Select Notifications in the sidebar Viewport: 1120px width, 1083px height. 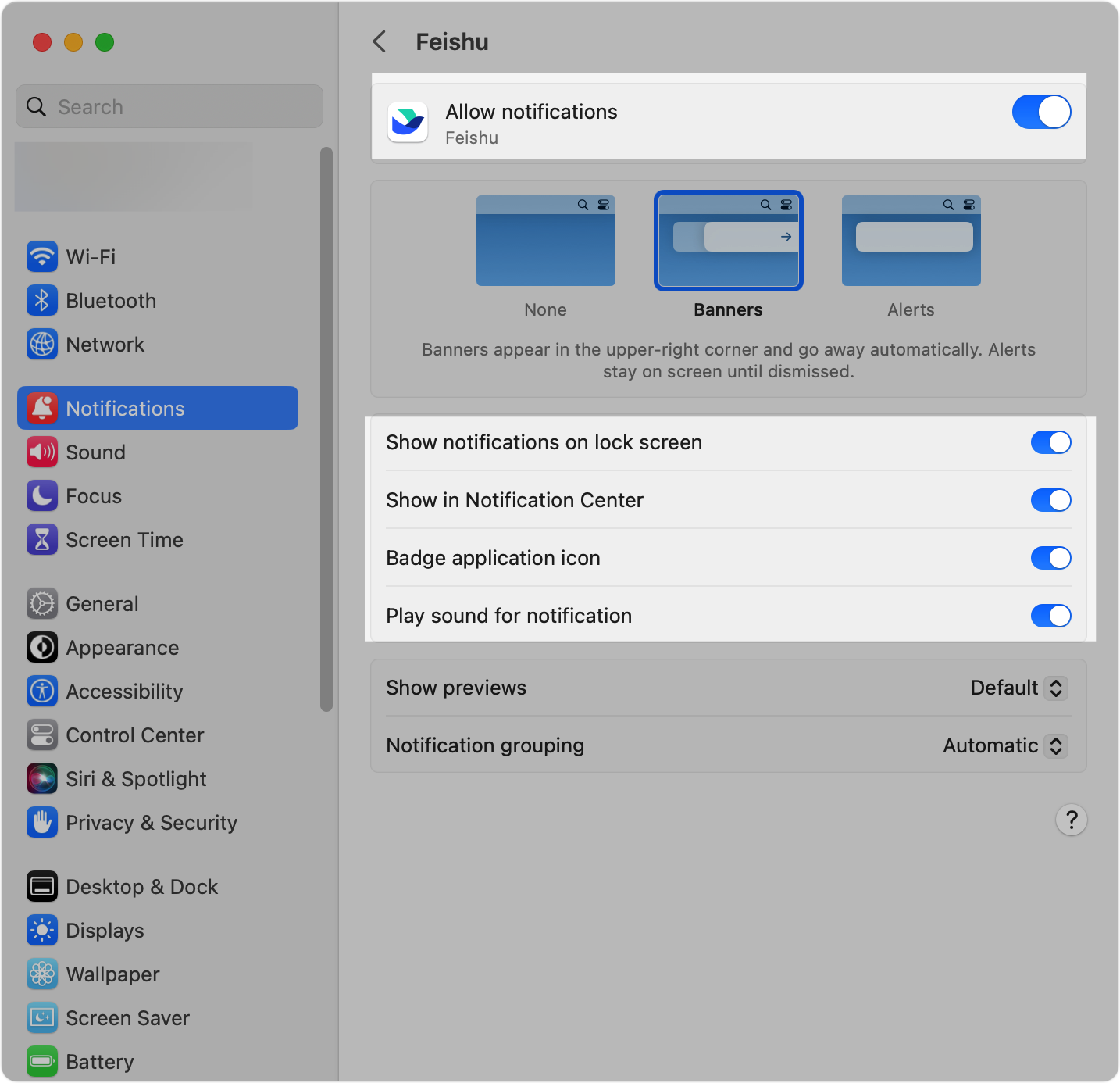(x=125, y=408)
